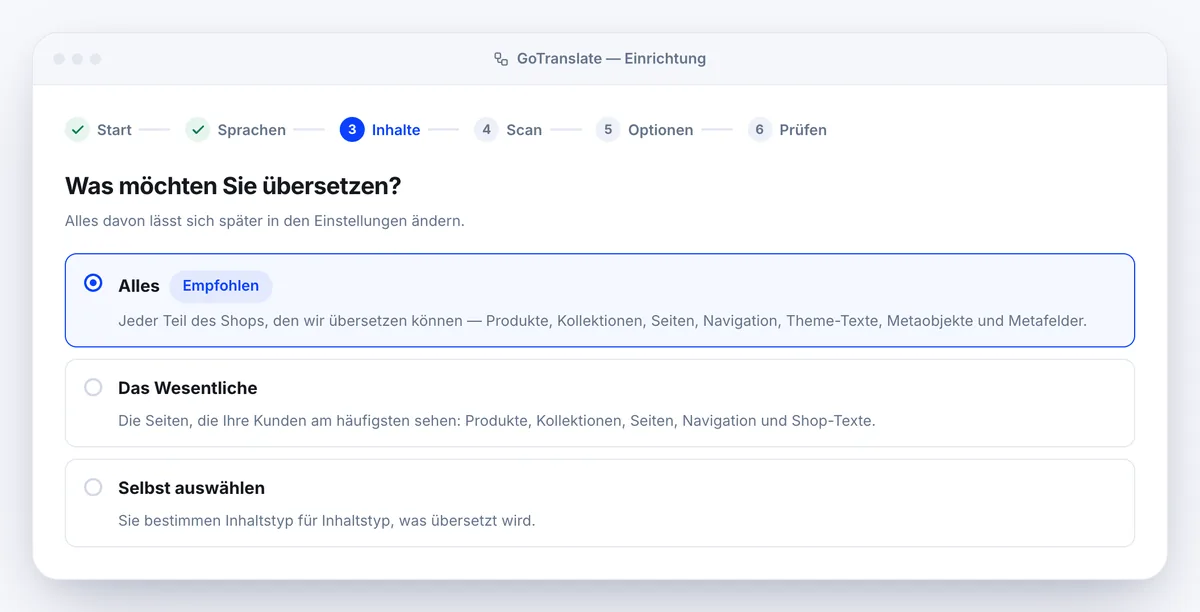
Task: Click the green checkmark icon beside Sprachen
Action: 198,130
